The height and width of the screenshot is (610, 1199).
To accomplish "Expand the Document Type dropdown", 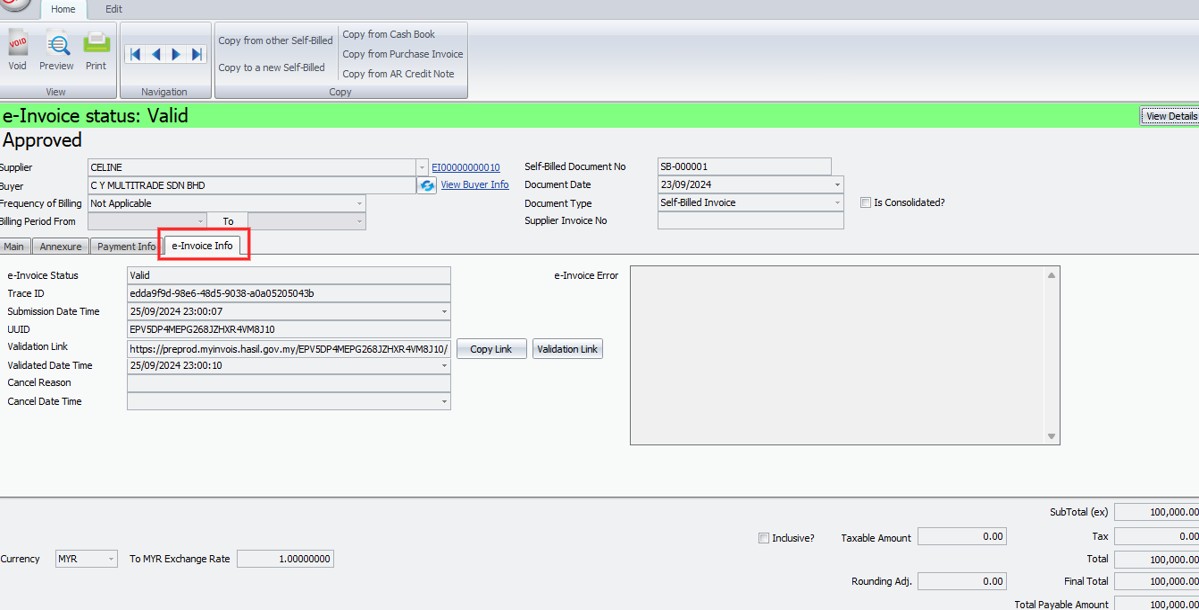I will click(x=837, y=203).
